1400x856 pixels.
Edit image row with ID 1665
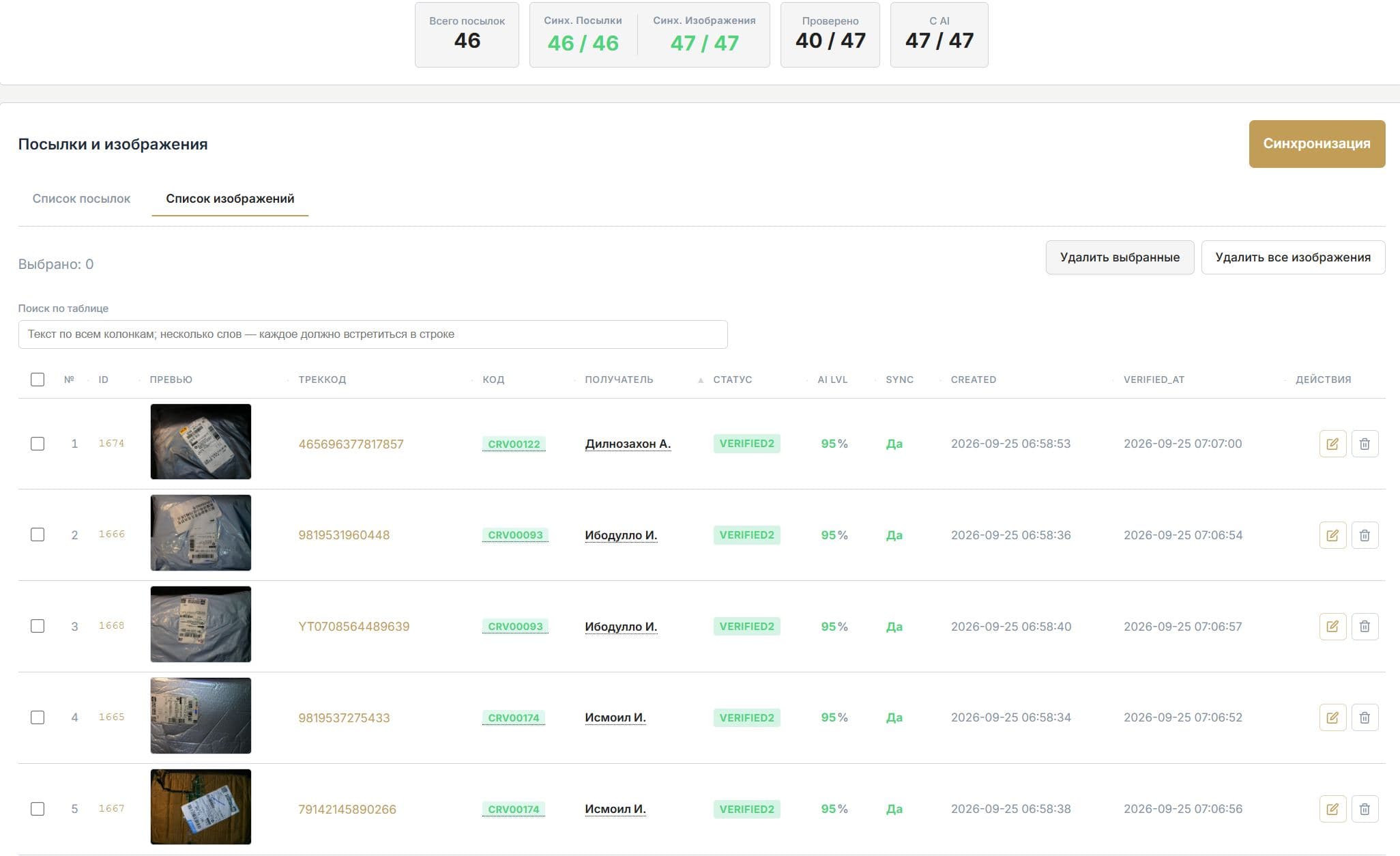click(1332, 717)
